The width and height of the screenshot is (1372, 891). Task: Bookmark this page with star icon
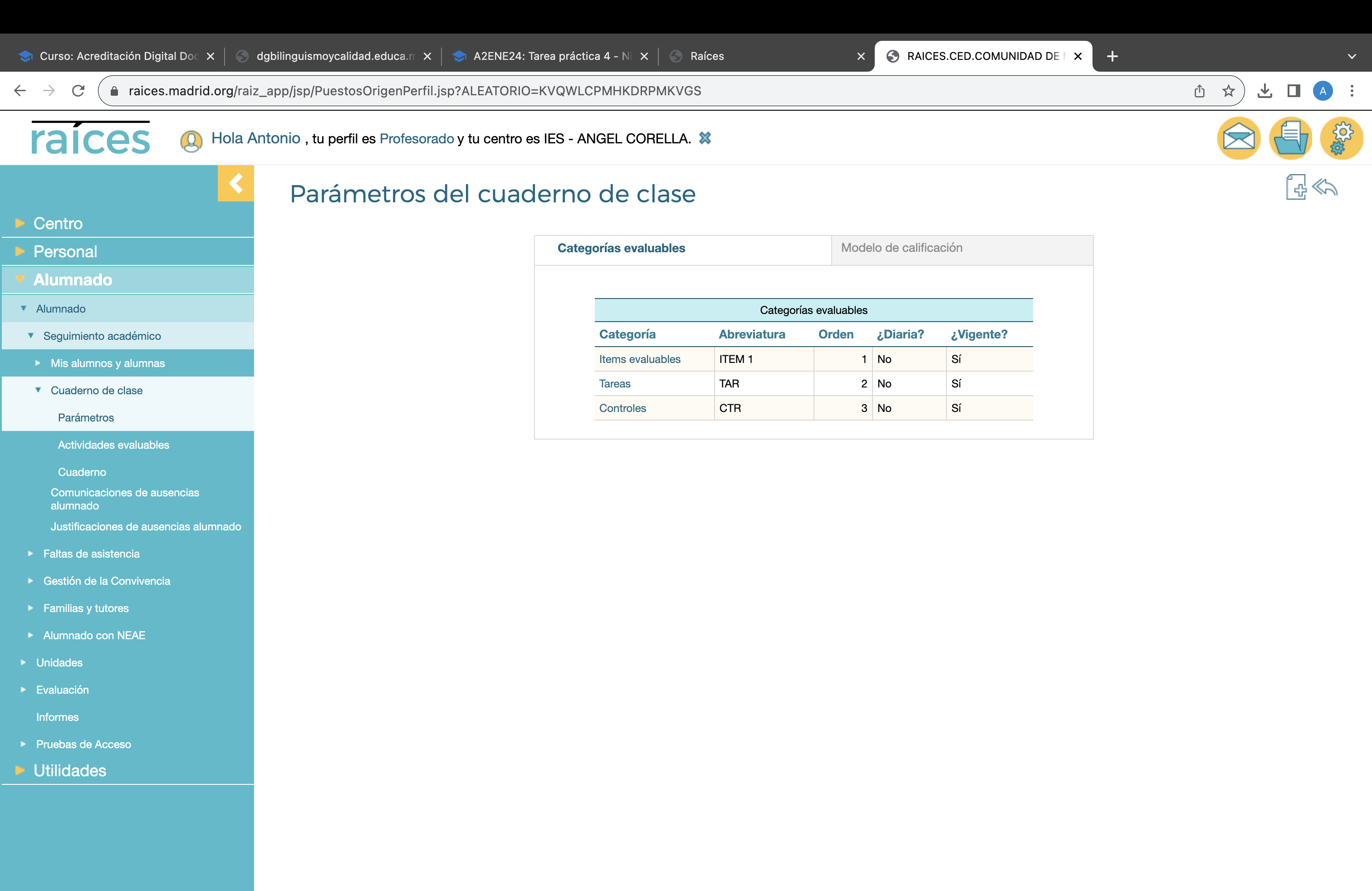1229,91
